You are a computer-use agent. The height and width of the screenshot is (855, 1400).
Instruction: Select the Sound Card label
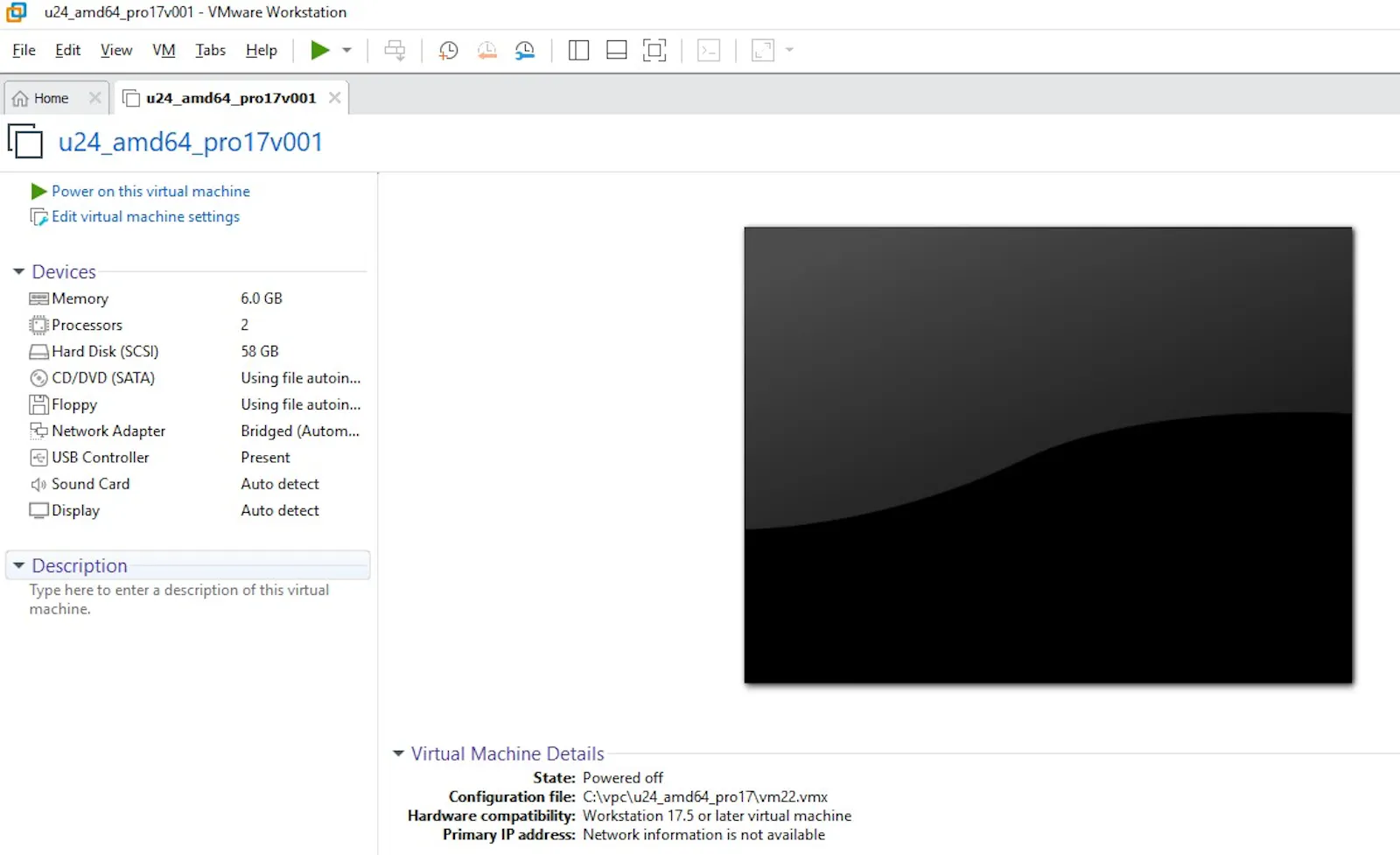click(90, 483)
